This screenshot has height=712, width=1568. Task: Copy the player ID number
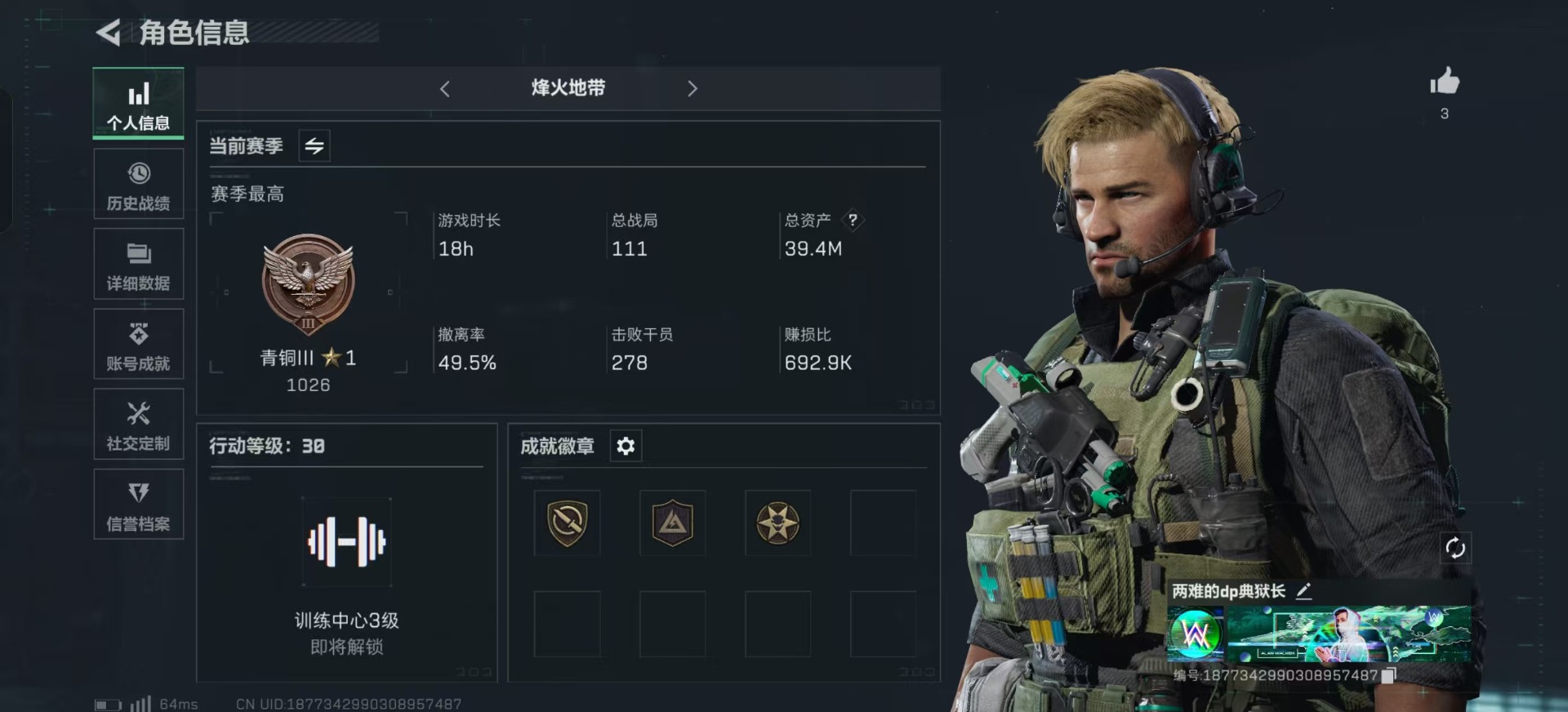1388,675
